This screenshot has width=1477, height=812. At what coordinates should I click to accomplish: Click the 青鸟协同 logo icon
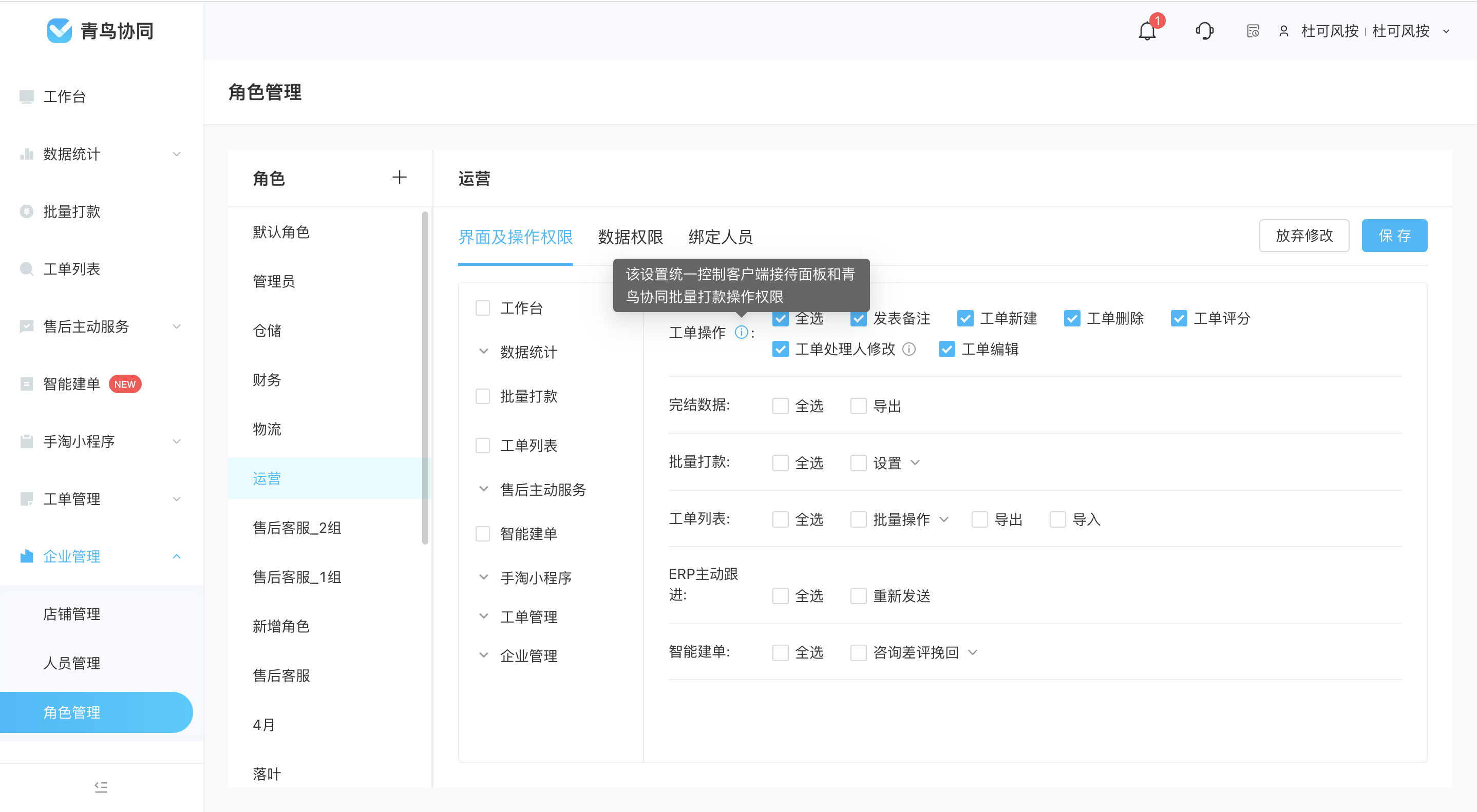pos(59,30)
